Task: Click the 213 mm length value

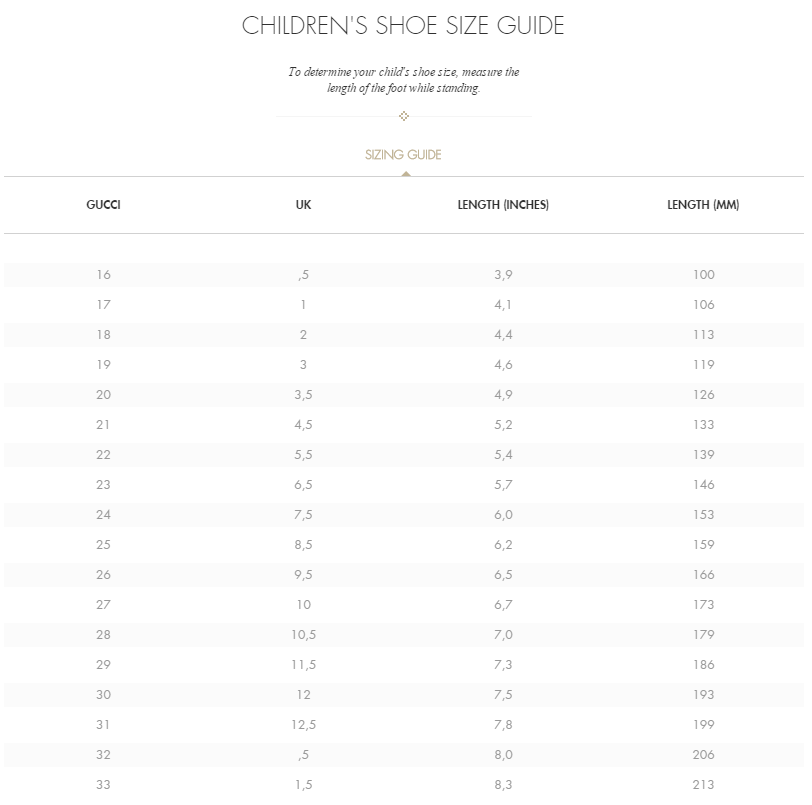Action: click(704, 785)
